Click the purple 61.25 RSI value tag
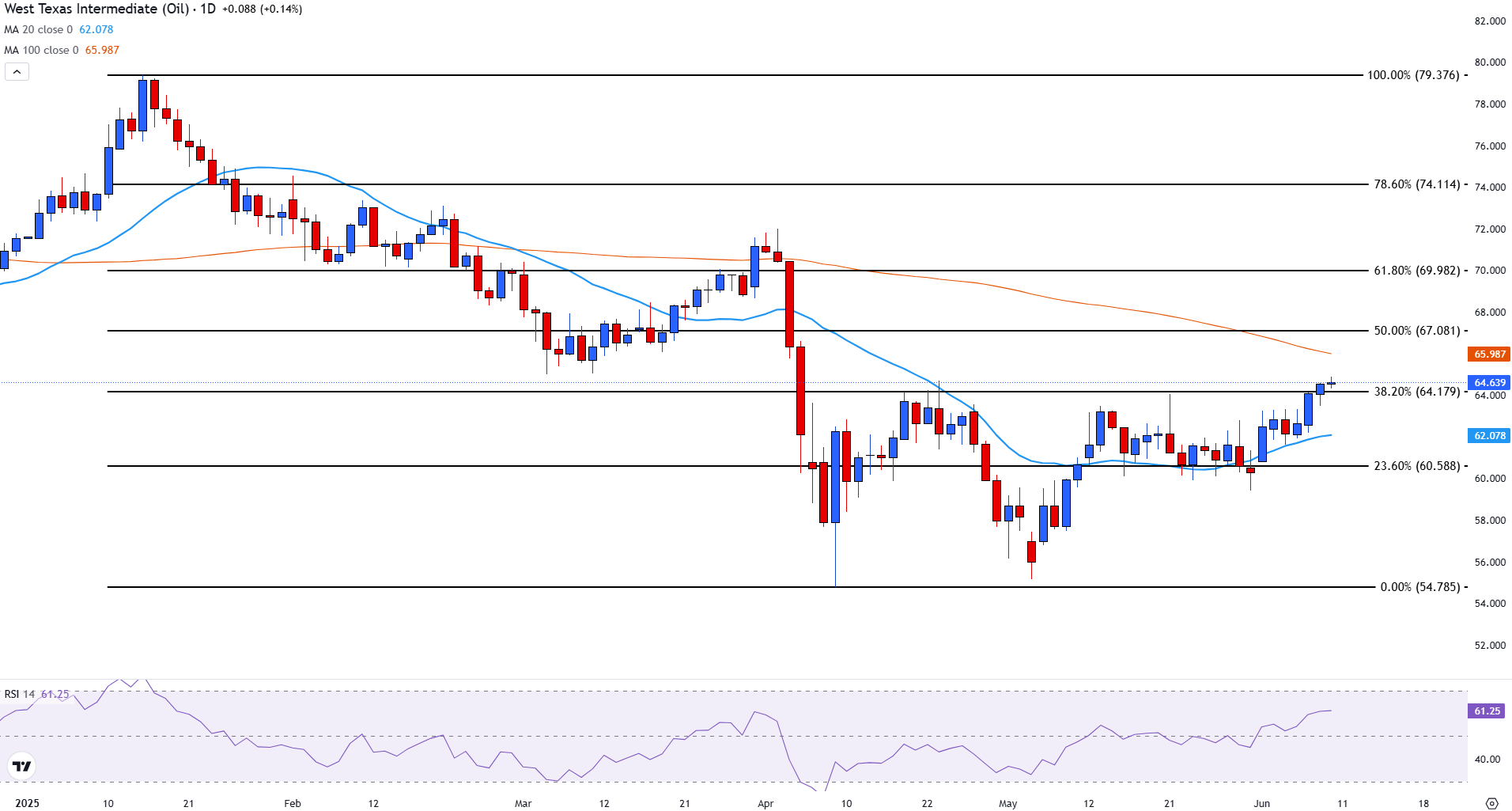The image size is (1512, 811). (1487, 711)
